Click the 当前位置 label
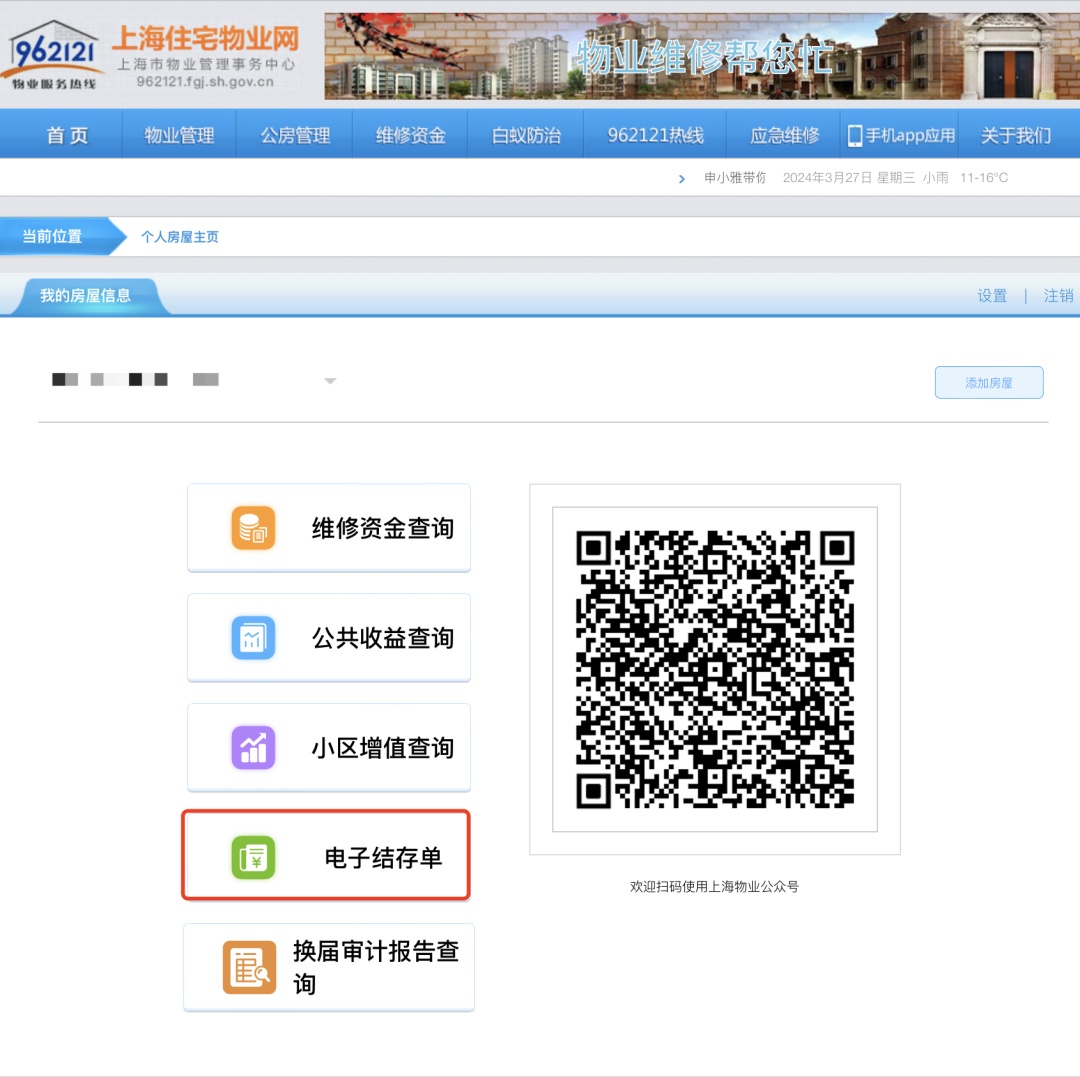The height and width of the screenshot is (1077, 1080). point(52,236)
